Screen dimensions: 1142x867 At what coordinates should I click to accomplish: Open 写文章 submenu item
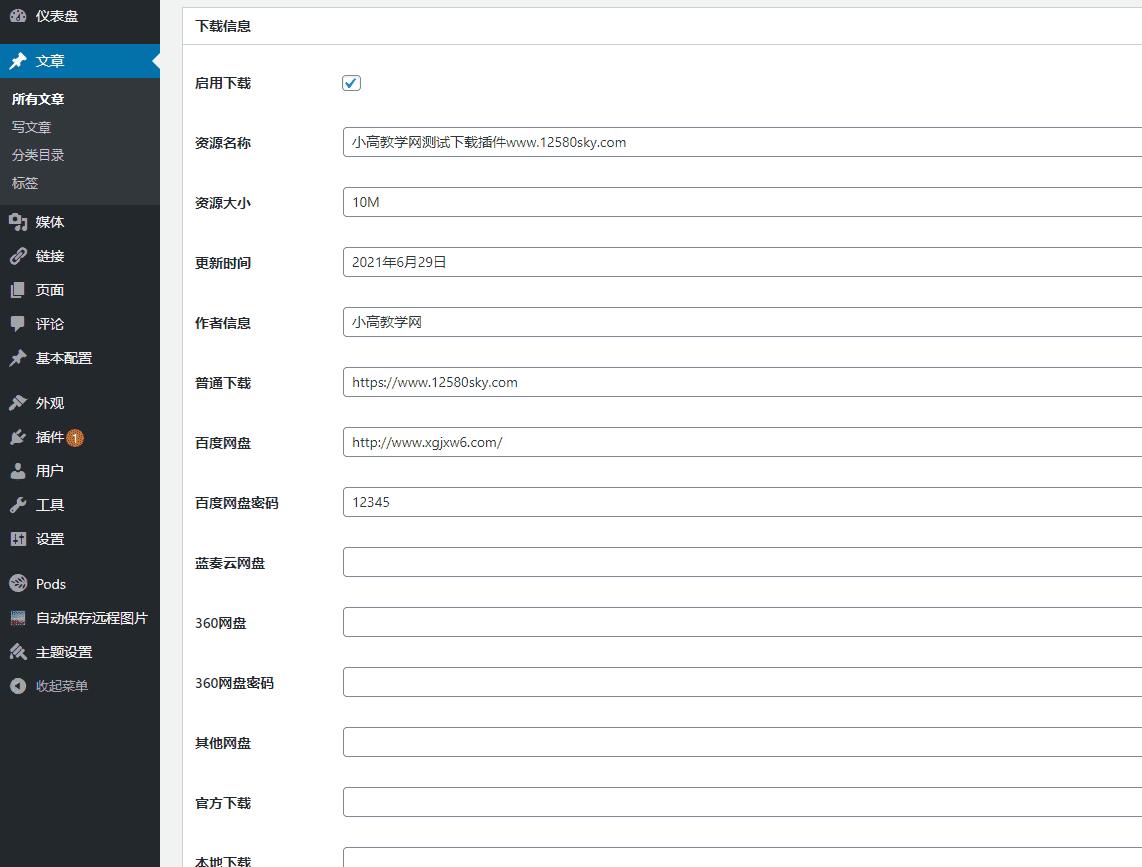(x=31, y=127)
